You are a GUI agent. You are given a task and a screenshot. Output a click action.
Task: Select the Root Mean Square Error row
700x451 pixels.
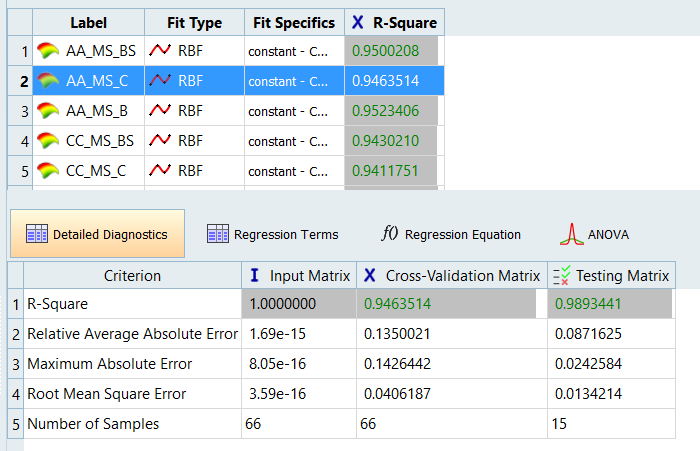pyautogui.click(x=106, y=394)
